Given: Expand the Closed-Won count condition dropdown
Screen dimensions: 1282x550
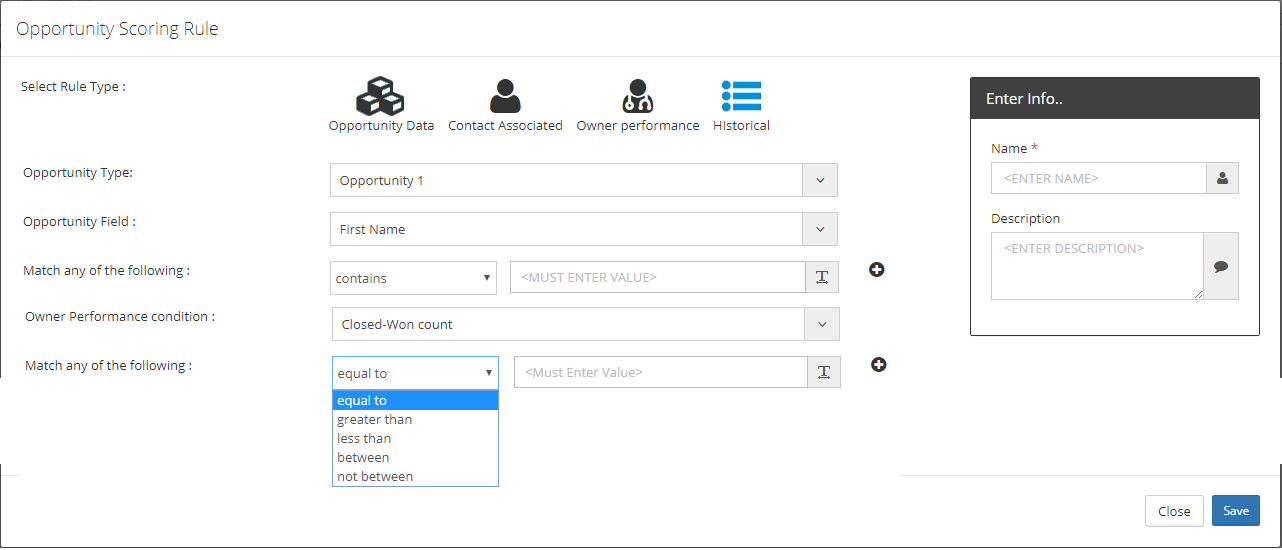Looking at the screenshot, I should click(x=586, y=324).
